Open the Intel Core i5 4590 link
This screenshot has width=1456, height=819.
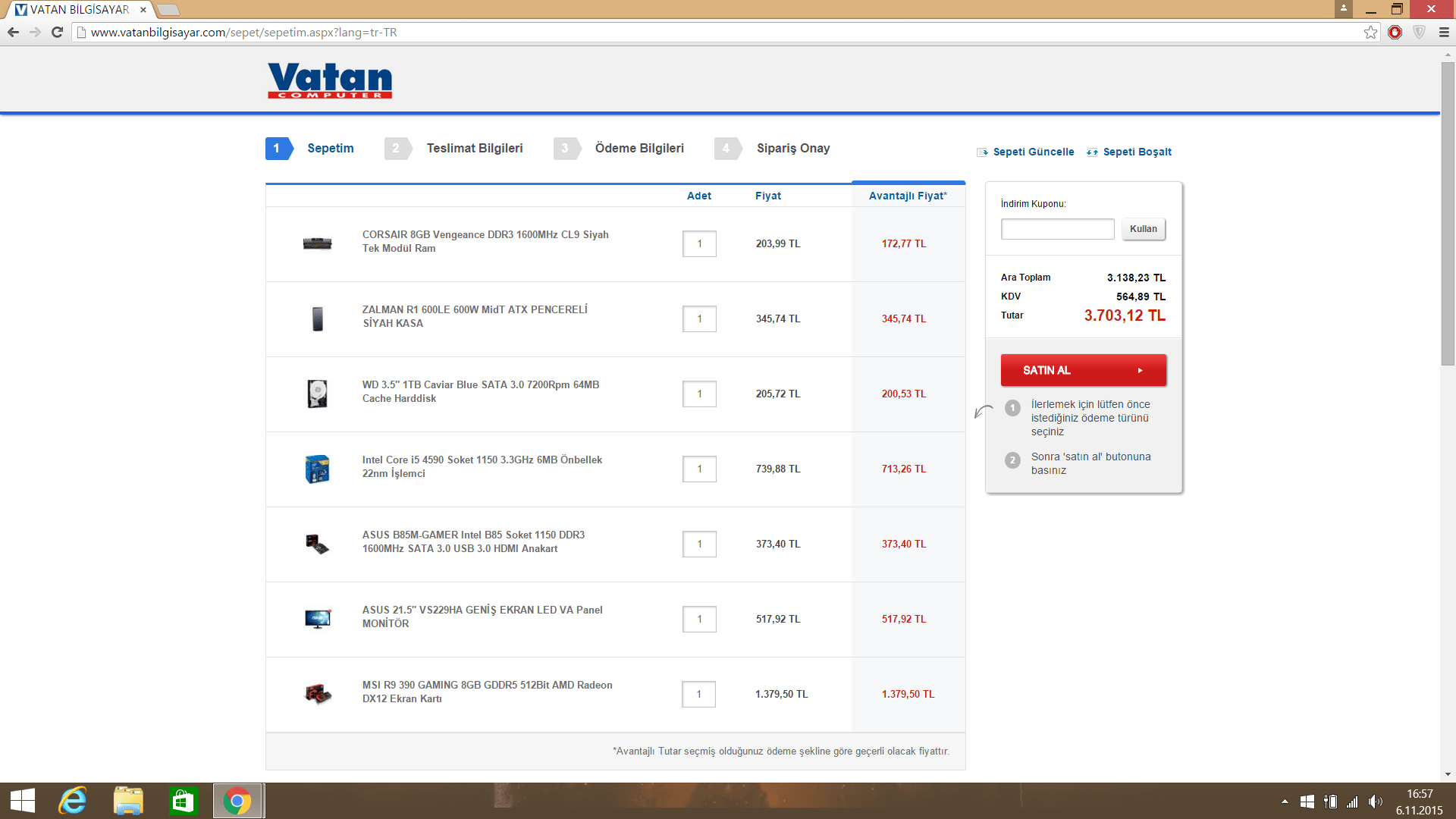(x=482, y=467)
